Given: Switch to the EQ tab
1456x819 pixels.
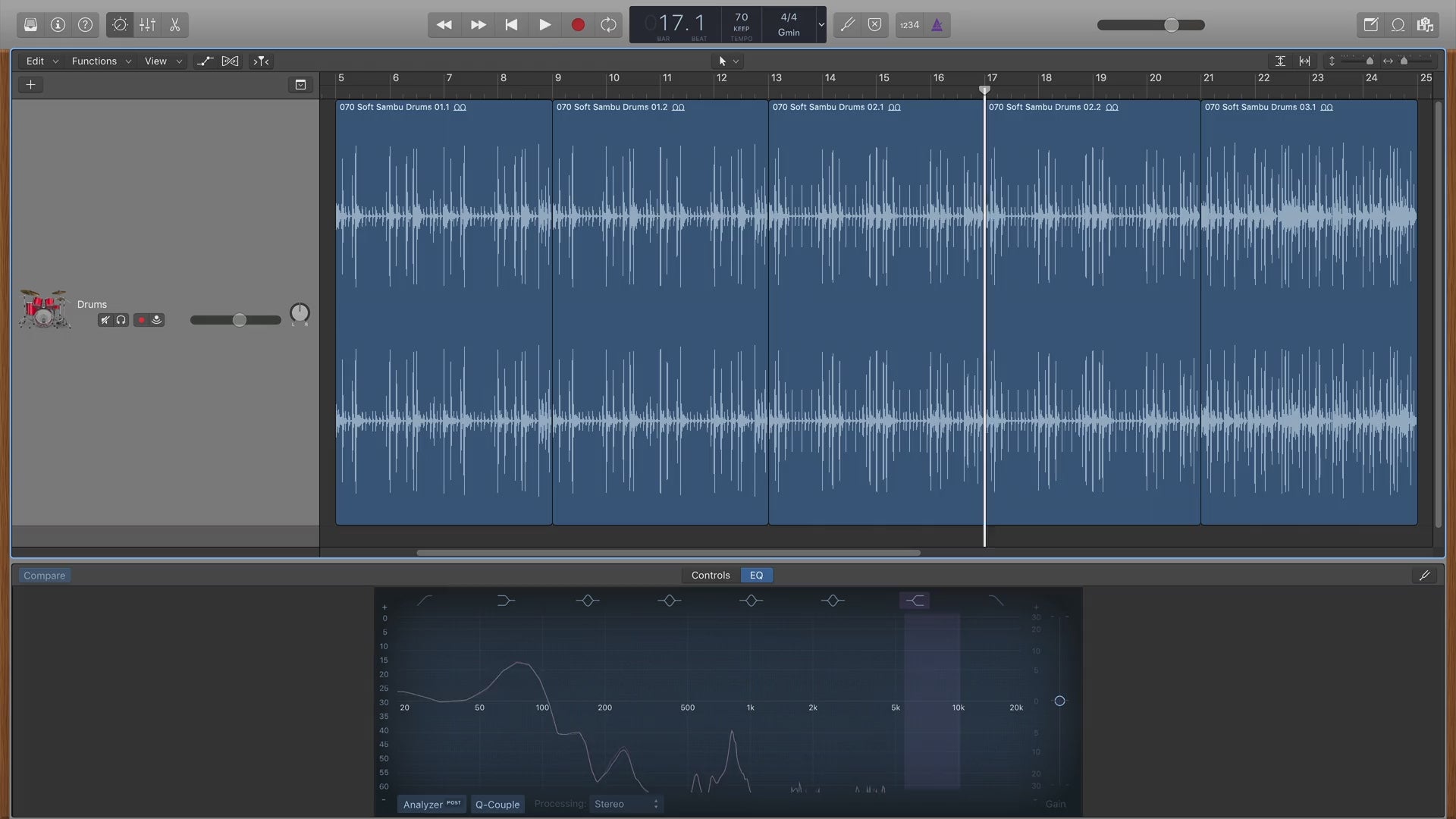Looking at the screenshot, I should coord(756,576).
